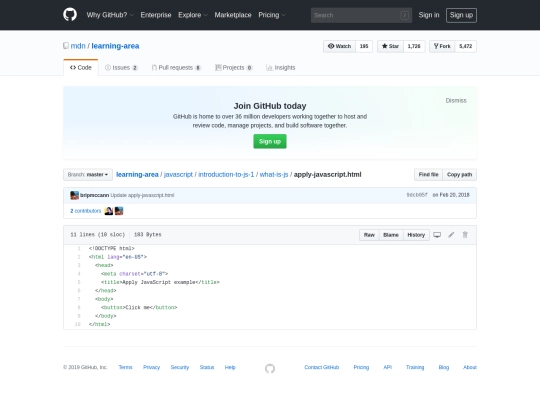This screenshot has height=405, width=540.
Task: Click the pencil edit file icon
Action: (451, 235)
